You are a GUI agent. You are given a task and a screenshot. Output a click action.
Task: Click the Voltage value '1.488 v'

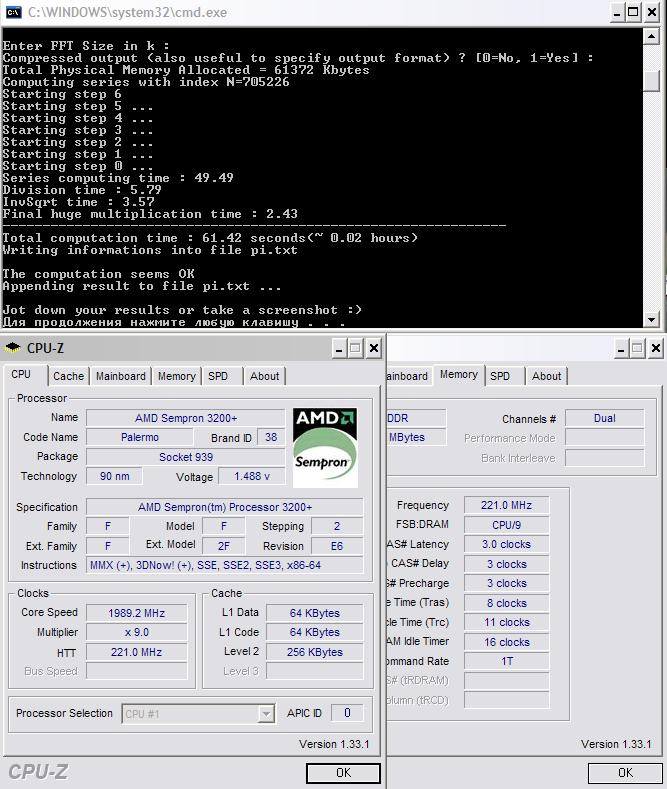click(x=252, y=476)
